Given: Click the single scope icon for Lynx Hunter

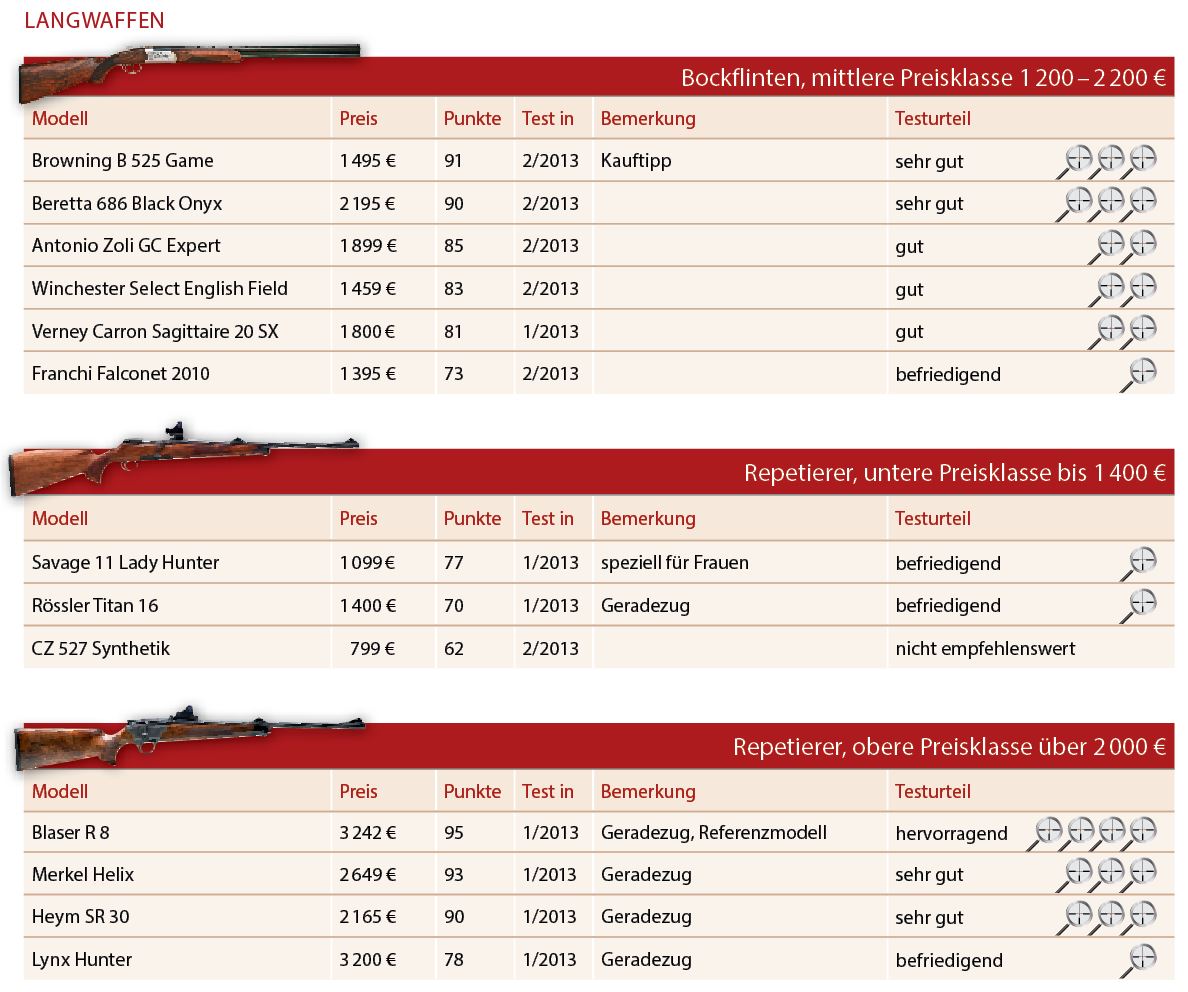Looking at the screenshot, I should (x=1139, y=960).
